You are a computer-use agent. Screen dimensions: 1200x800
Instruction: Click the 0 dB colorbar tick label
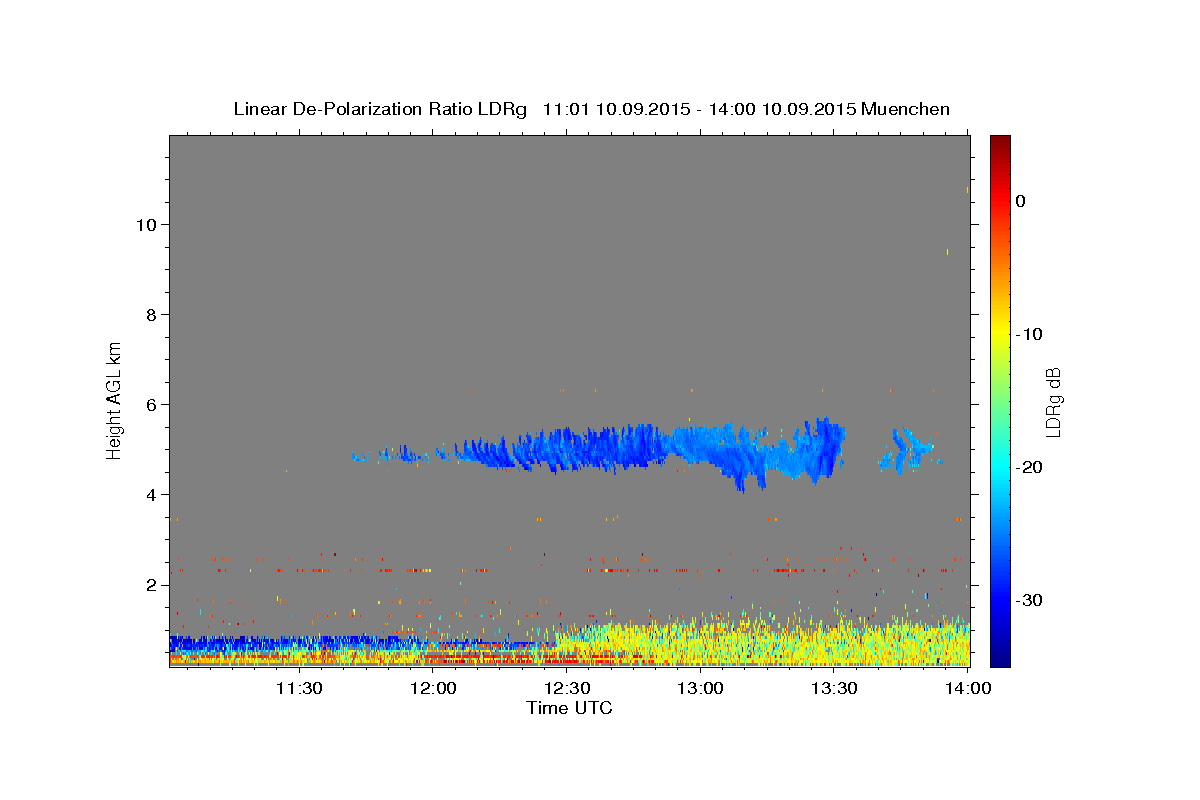(x=1020, y=201)
